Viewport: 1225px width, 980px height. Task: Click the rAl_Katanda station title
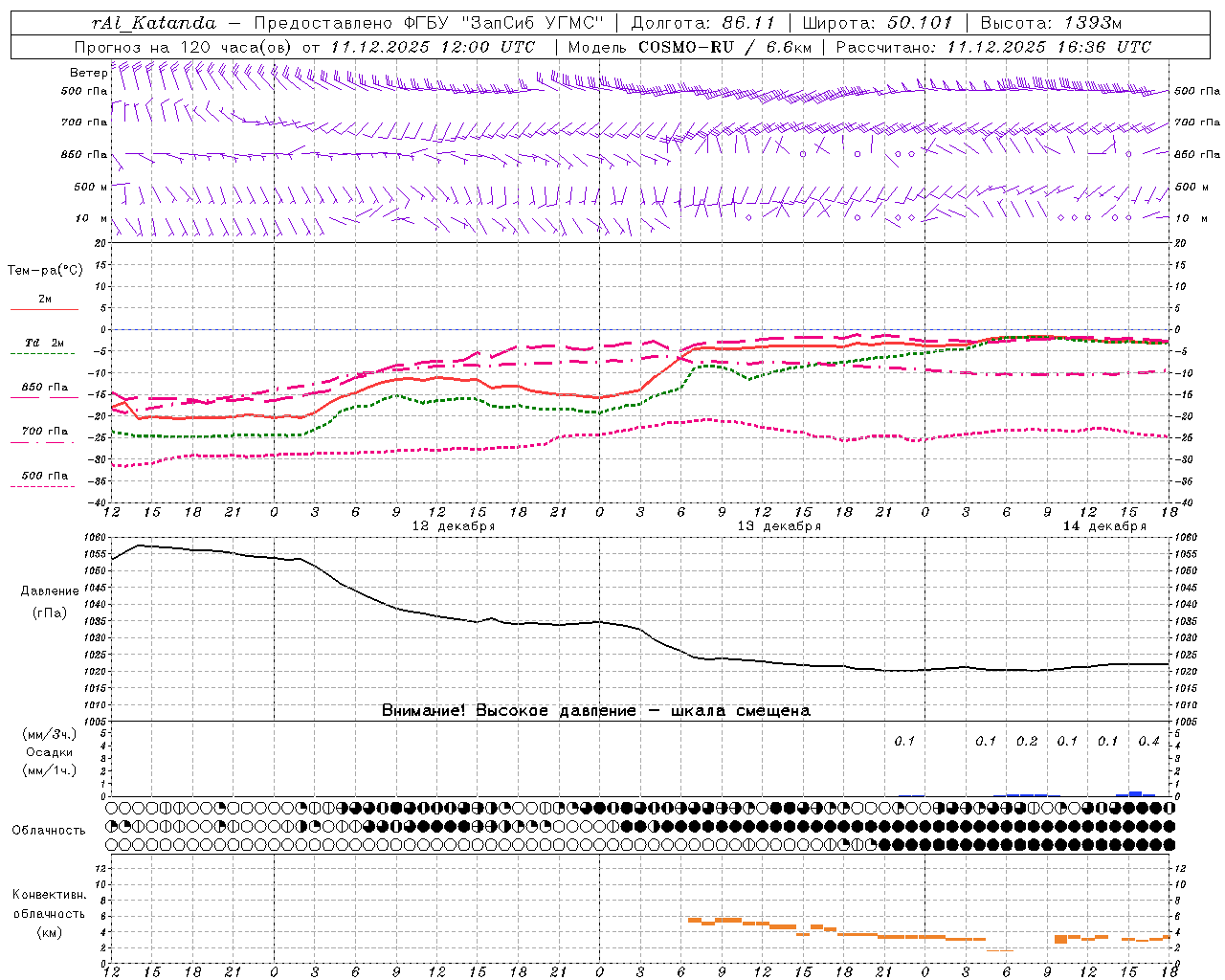click(x=154, y=23)
